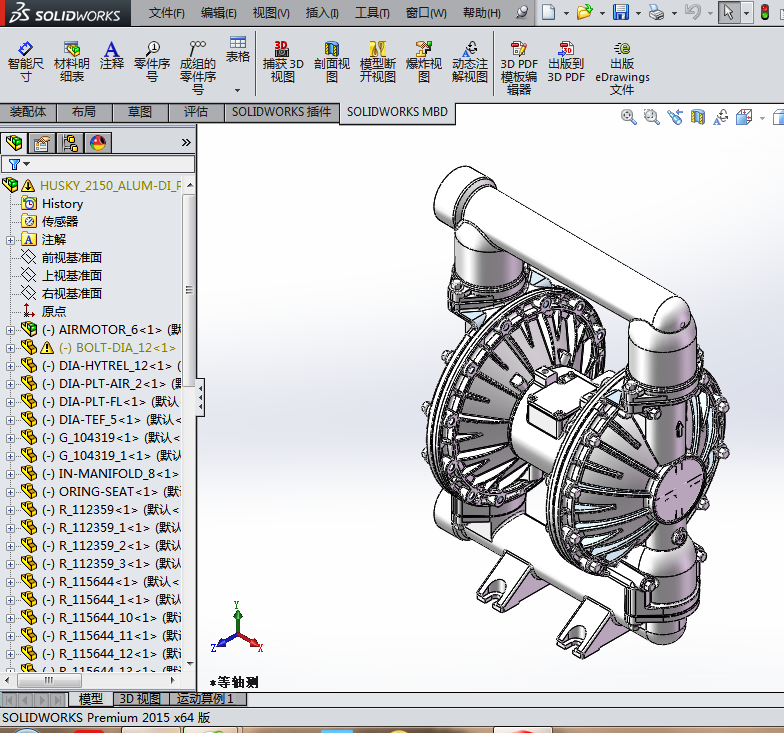Switch to the 草图 ribbon tab
The width and height of the screenshot is (784, 733).
pos(140,112)
